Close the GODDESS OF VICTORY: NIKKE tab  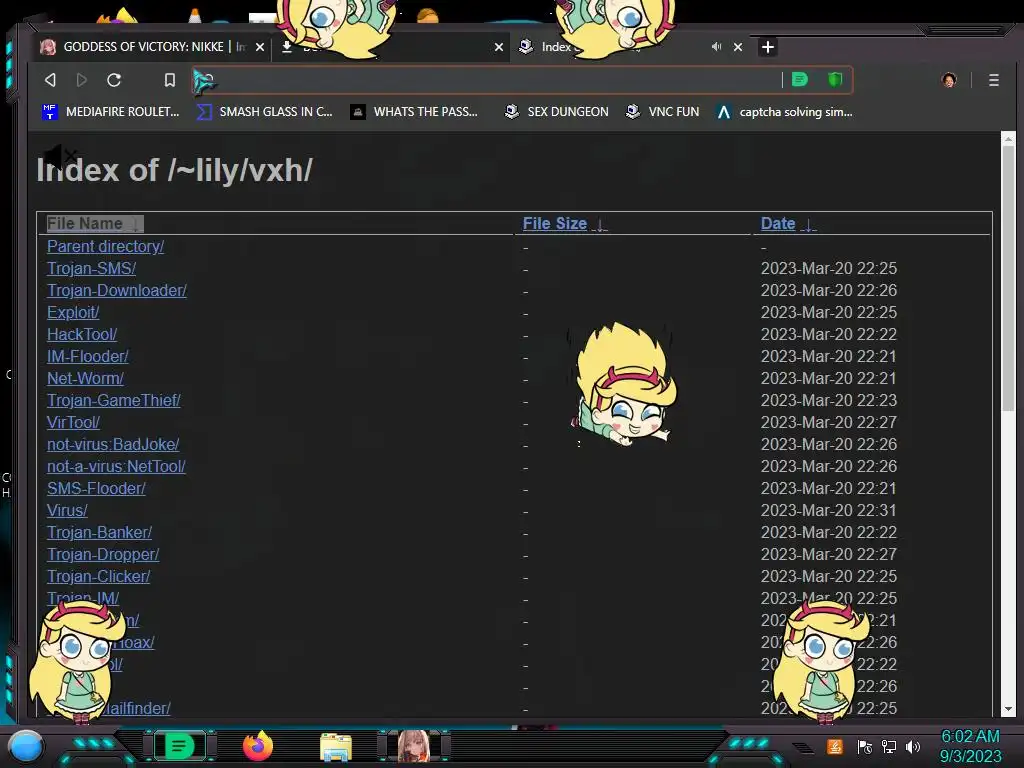click(x=260, y=47)
